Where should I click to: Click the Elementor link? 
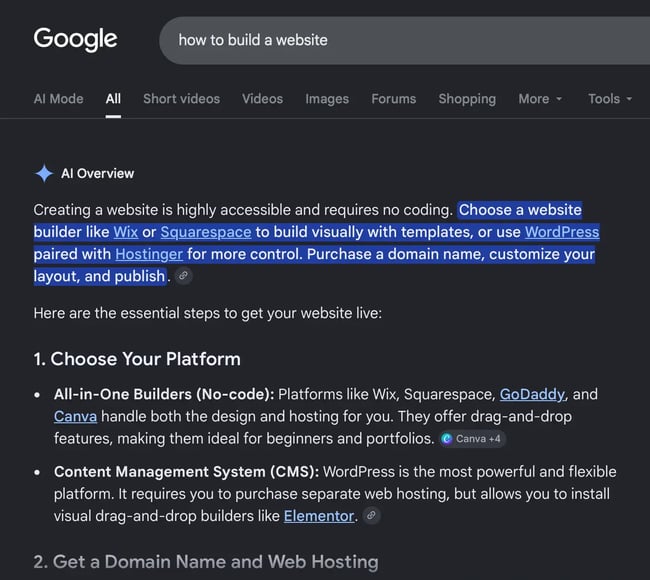[x=319, y=516]
